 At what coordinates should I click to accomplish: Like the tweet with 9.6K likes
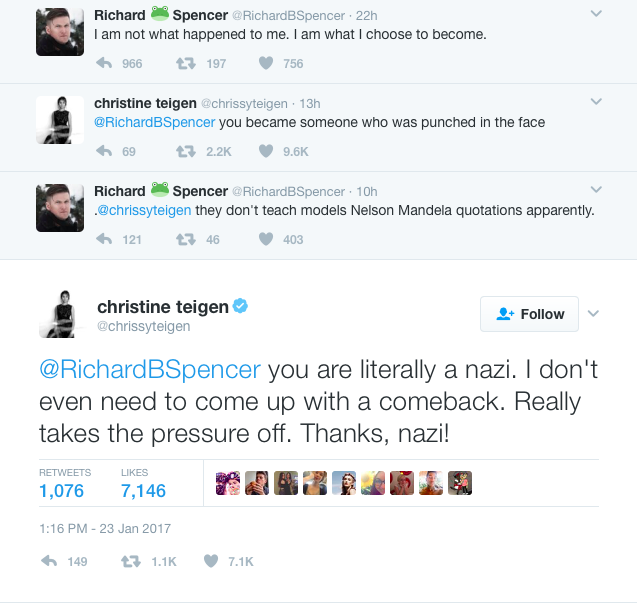click(x=266, y=152)
